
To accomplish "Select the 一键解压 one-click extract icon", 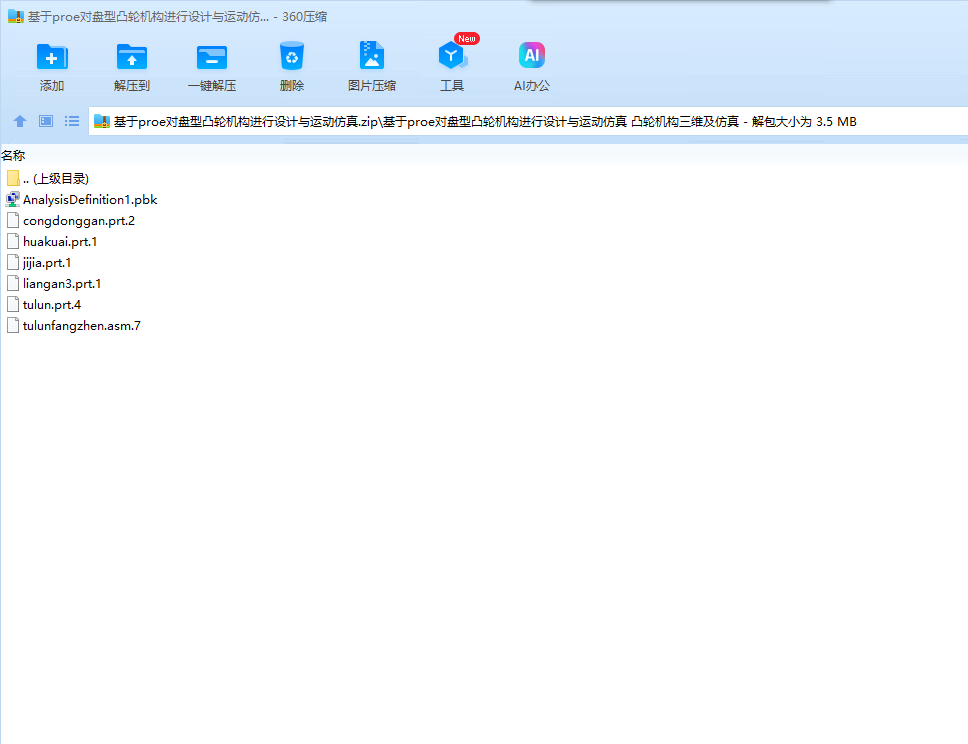I will 212,57.
